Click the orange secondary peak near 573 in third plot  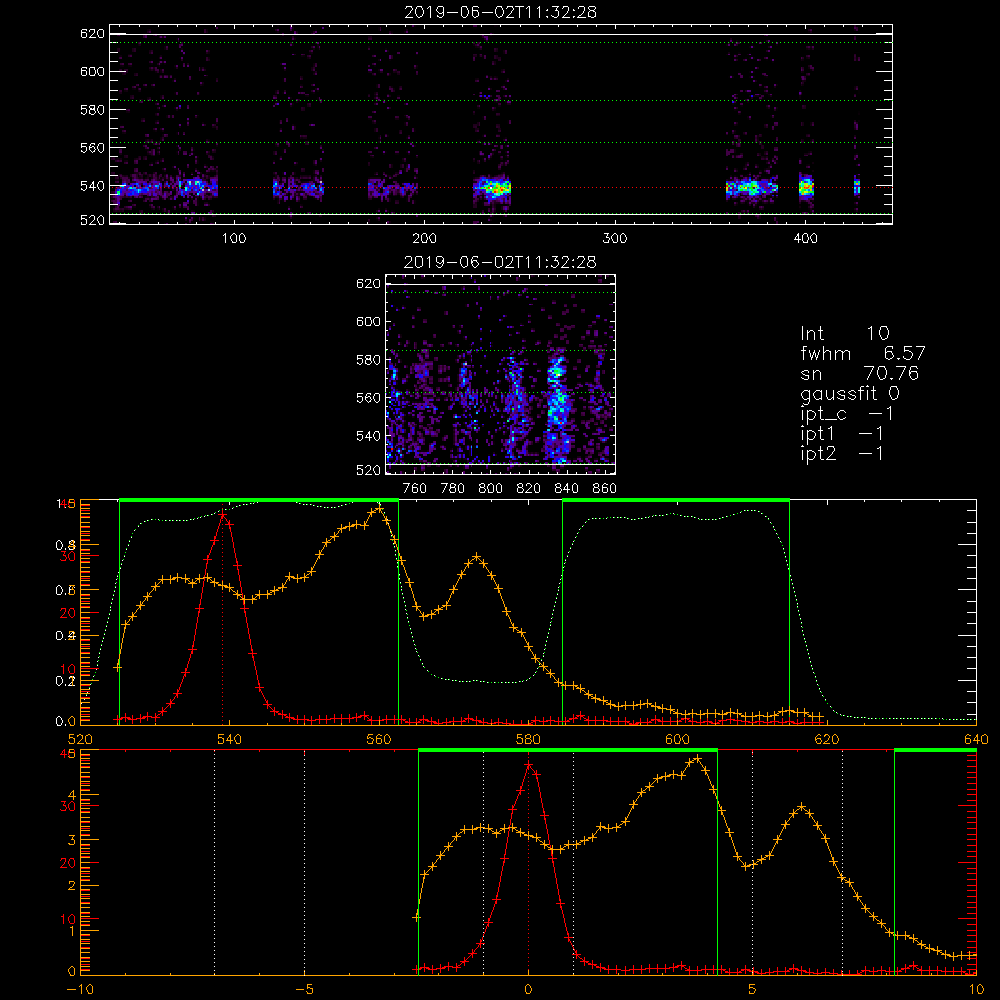pos(476,557)
